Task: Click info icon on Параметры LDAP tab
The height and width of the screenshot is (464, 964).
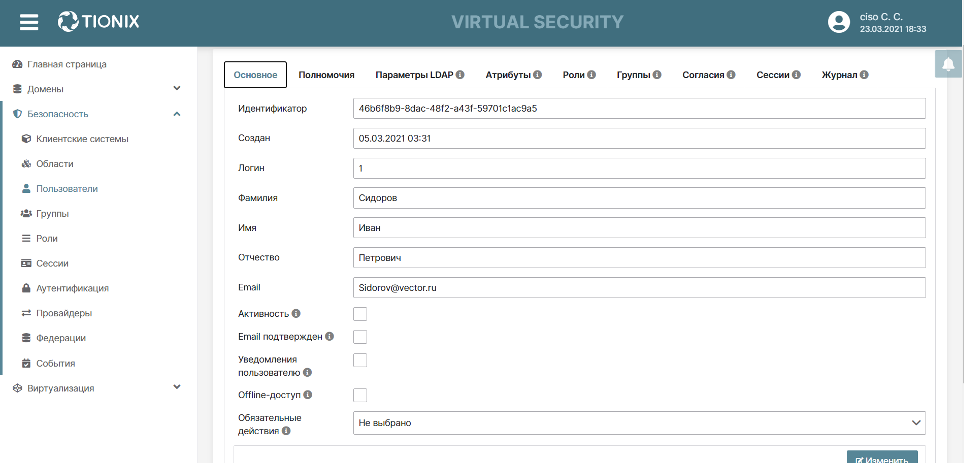Action: pos(461,75)
